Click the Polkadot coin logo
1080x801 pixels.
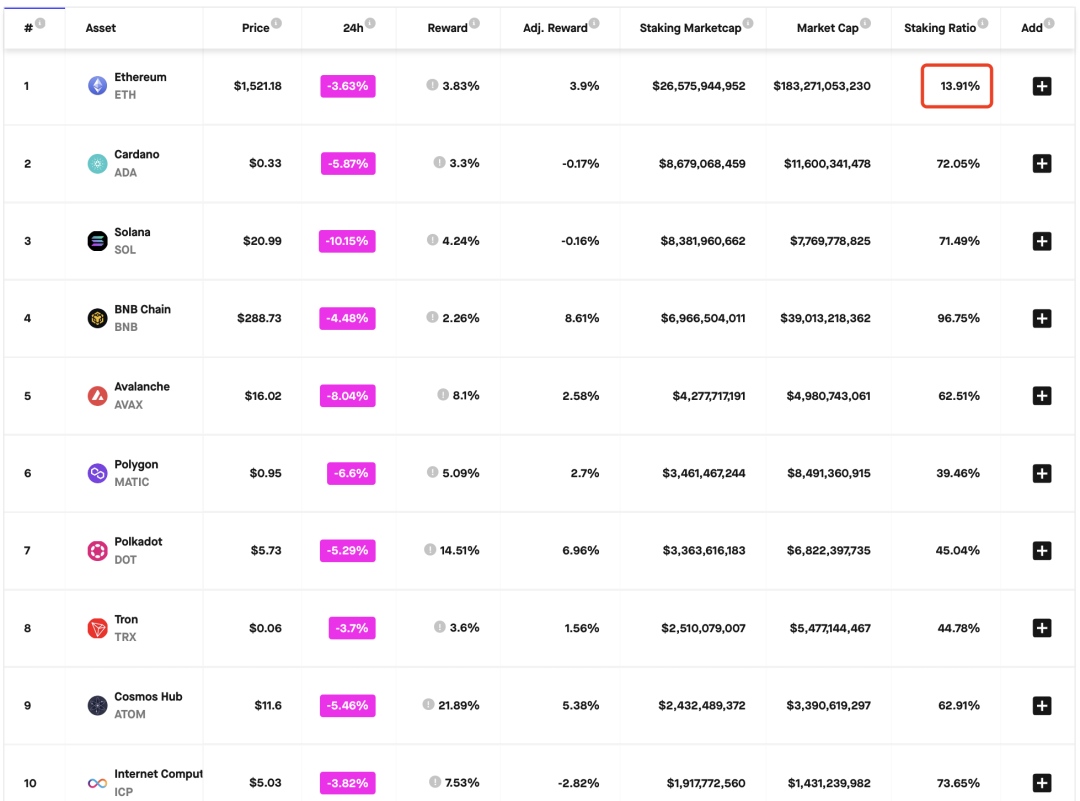pyautogui.click(x=97, y=550)
